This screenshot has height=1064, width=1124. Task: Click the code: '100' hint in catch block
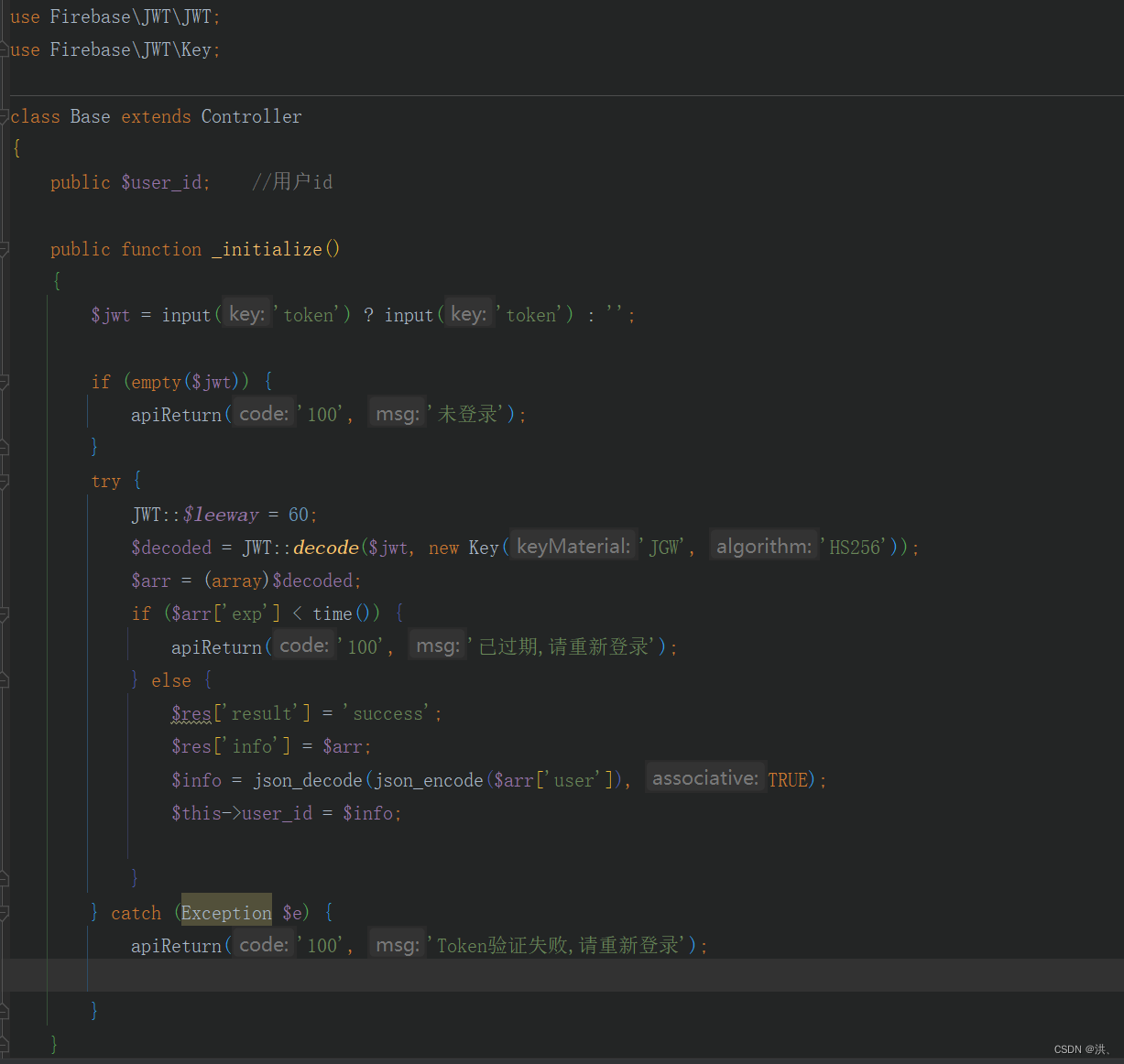(264, 943)
